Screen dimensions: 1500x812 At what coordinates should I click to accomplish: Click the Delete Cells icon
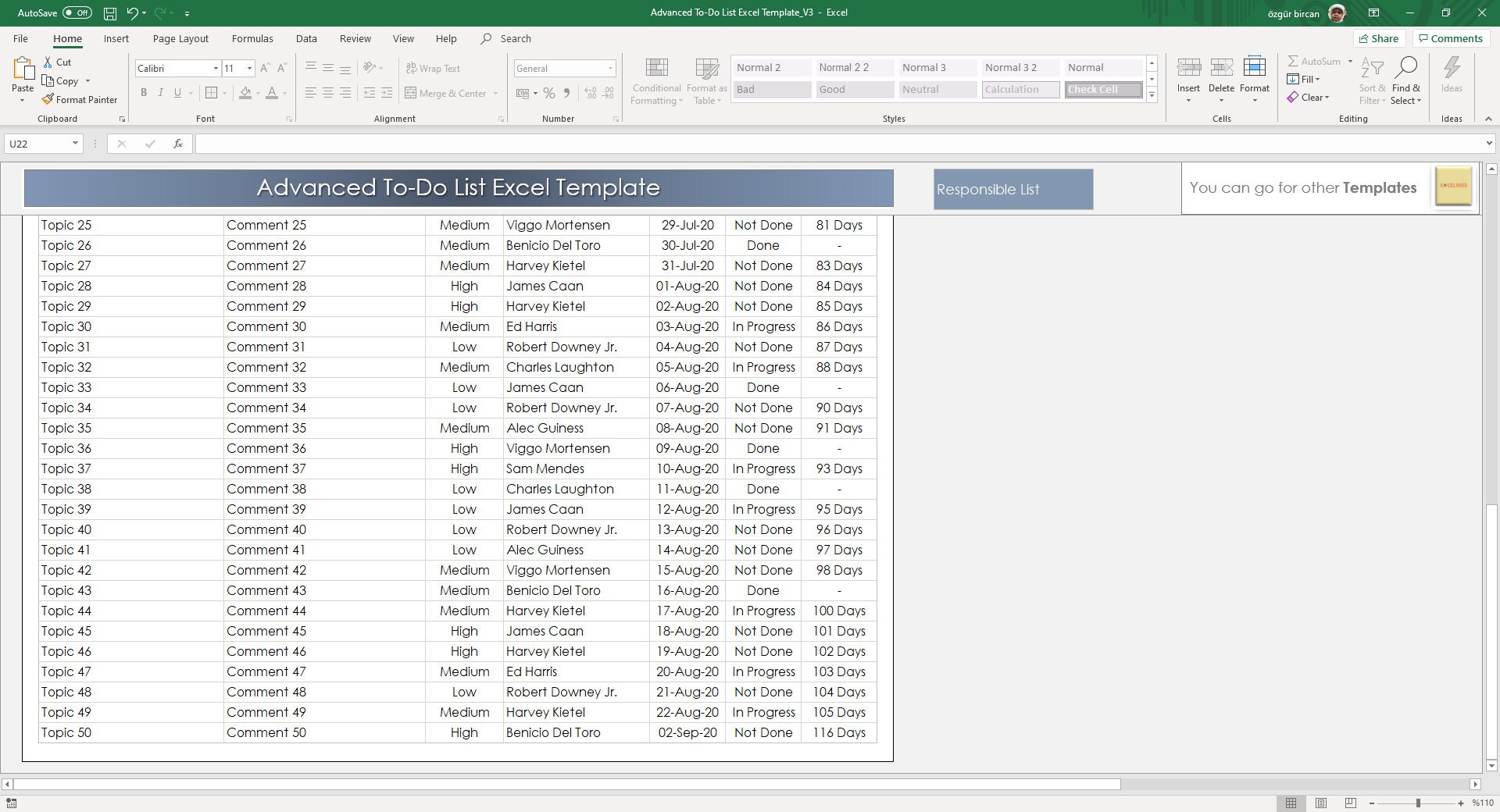point(1221,74)
